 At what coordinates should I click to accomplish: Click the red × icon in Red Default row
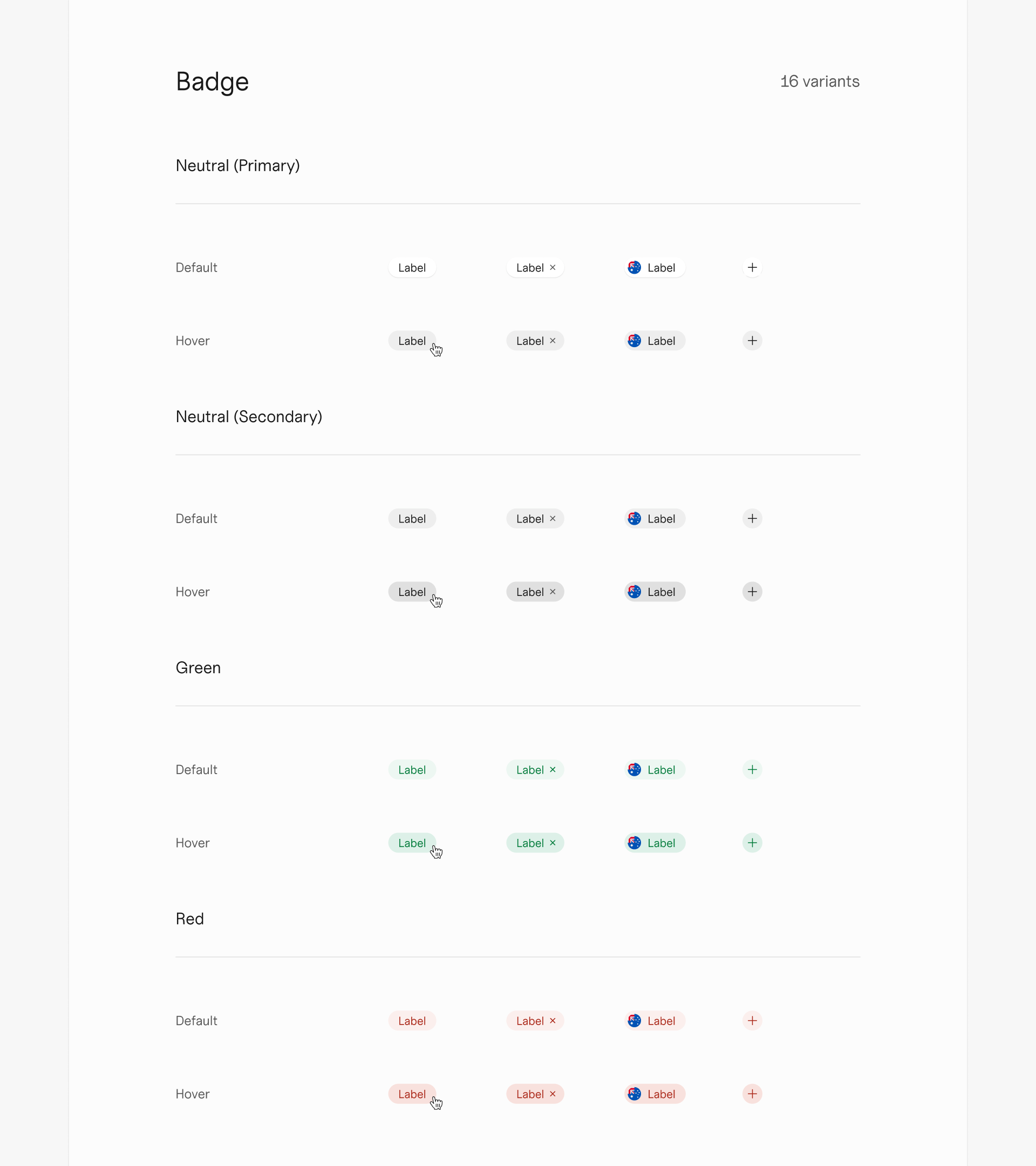(x=553, y=1021)
